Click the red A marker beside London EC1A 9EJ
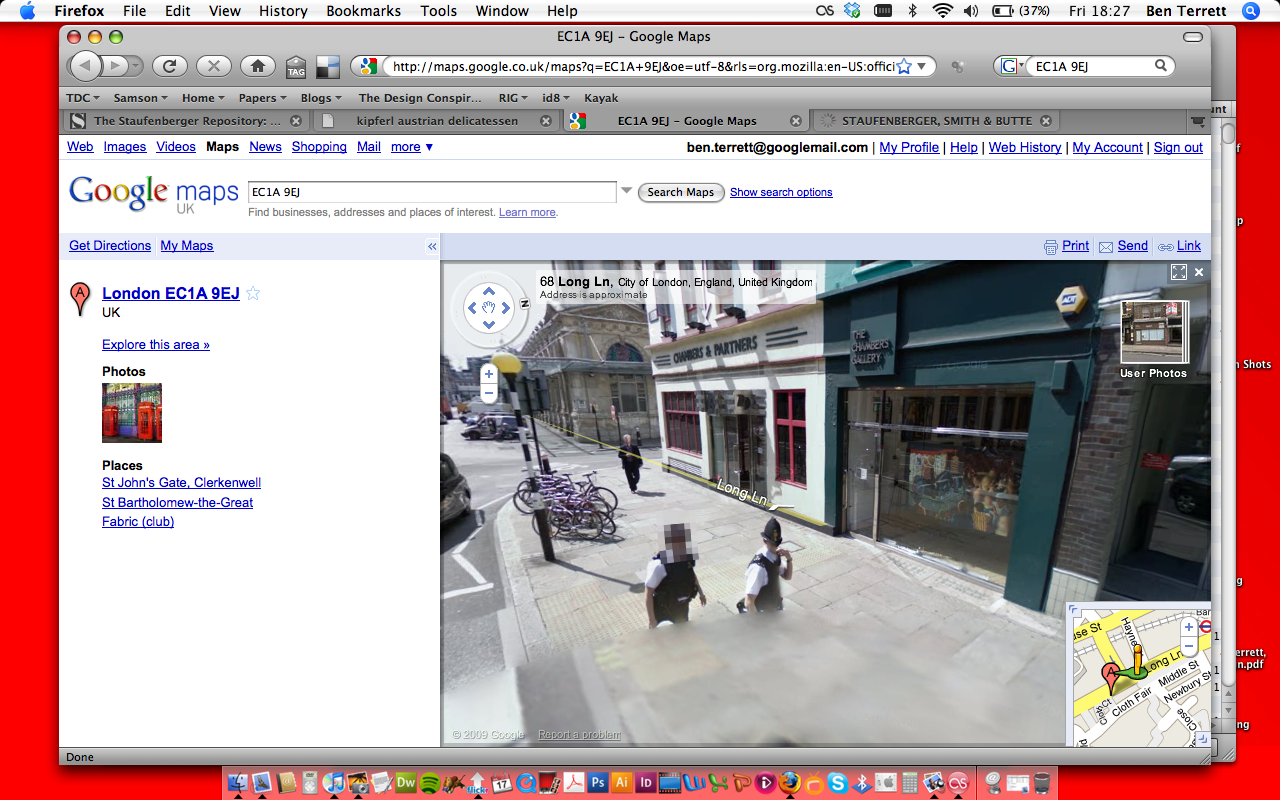The height and width of the screenshot is (800, 1280). coord(80,299)
